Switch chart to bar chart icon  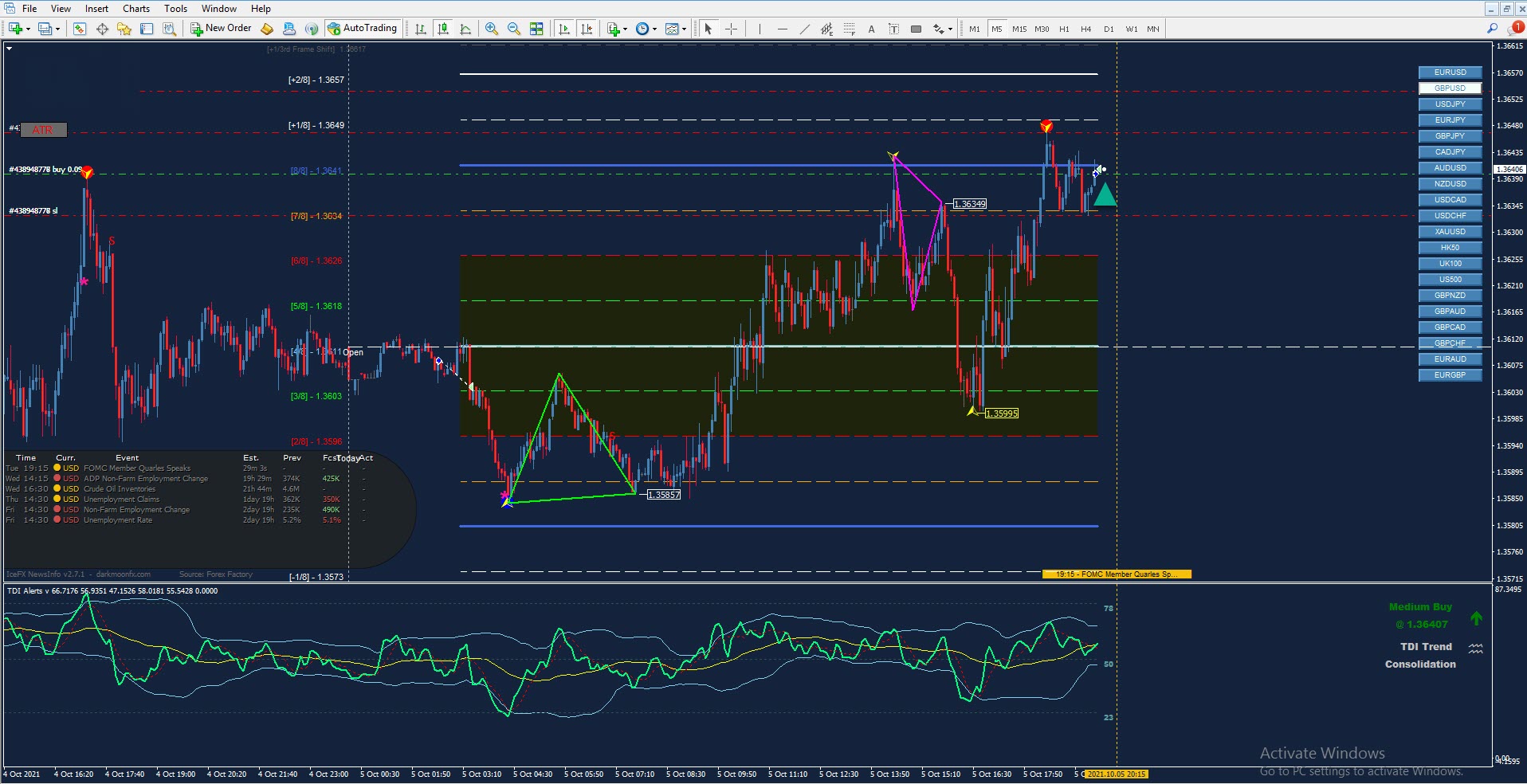[x=421, y=29]
